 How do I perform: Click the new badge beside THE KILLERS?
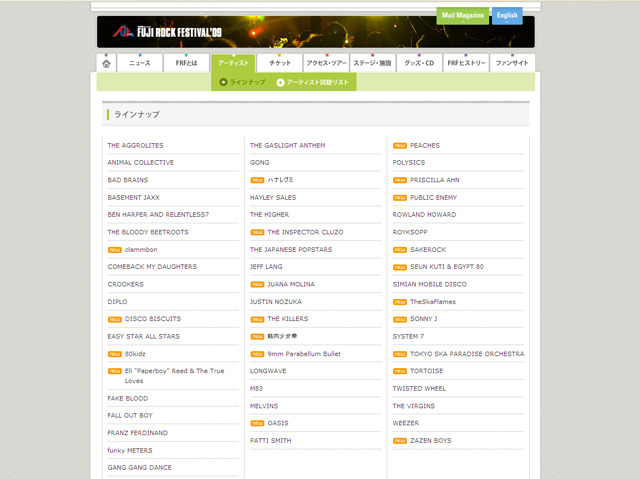point(257,319)
